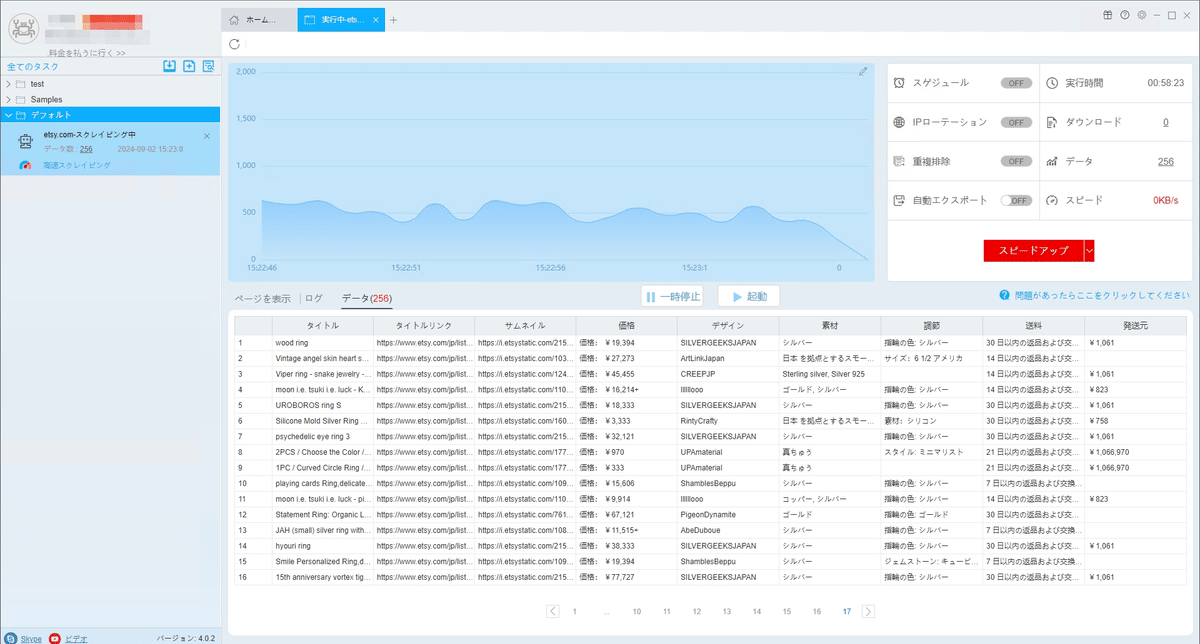The image size is (1200, 644).
Task: Click the 起動 start button
Action: tap(748, 296)
